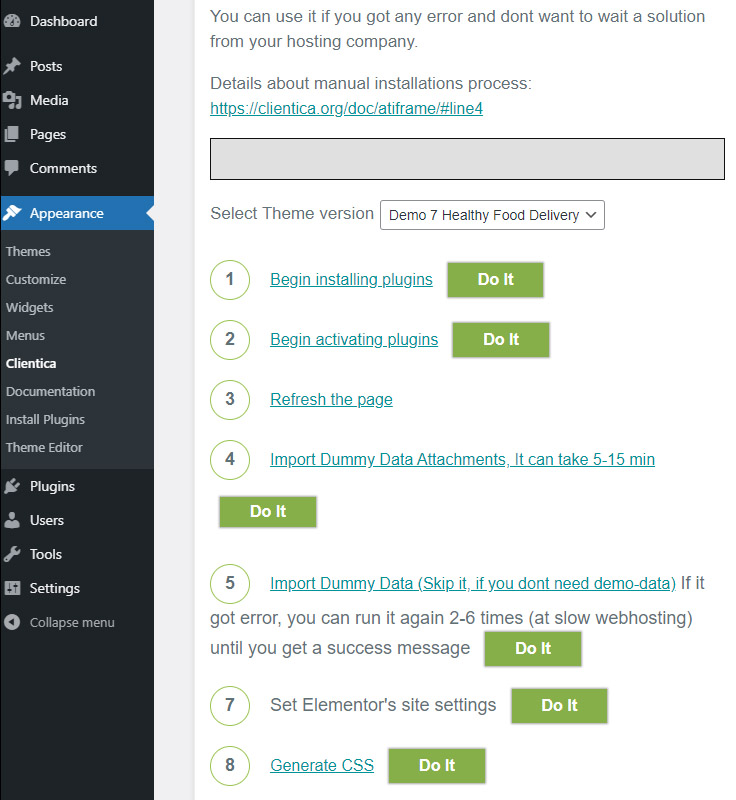Click the Comments speech bubble icon
Screen dimensions: 736x800
click(x=12, y=168)
